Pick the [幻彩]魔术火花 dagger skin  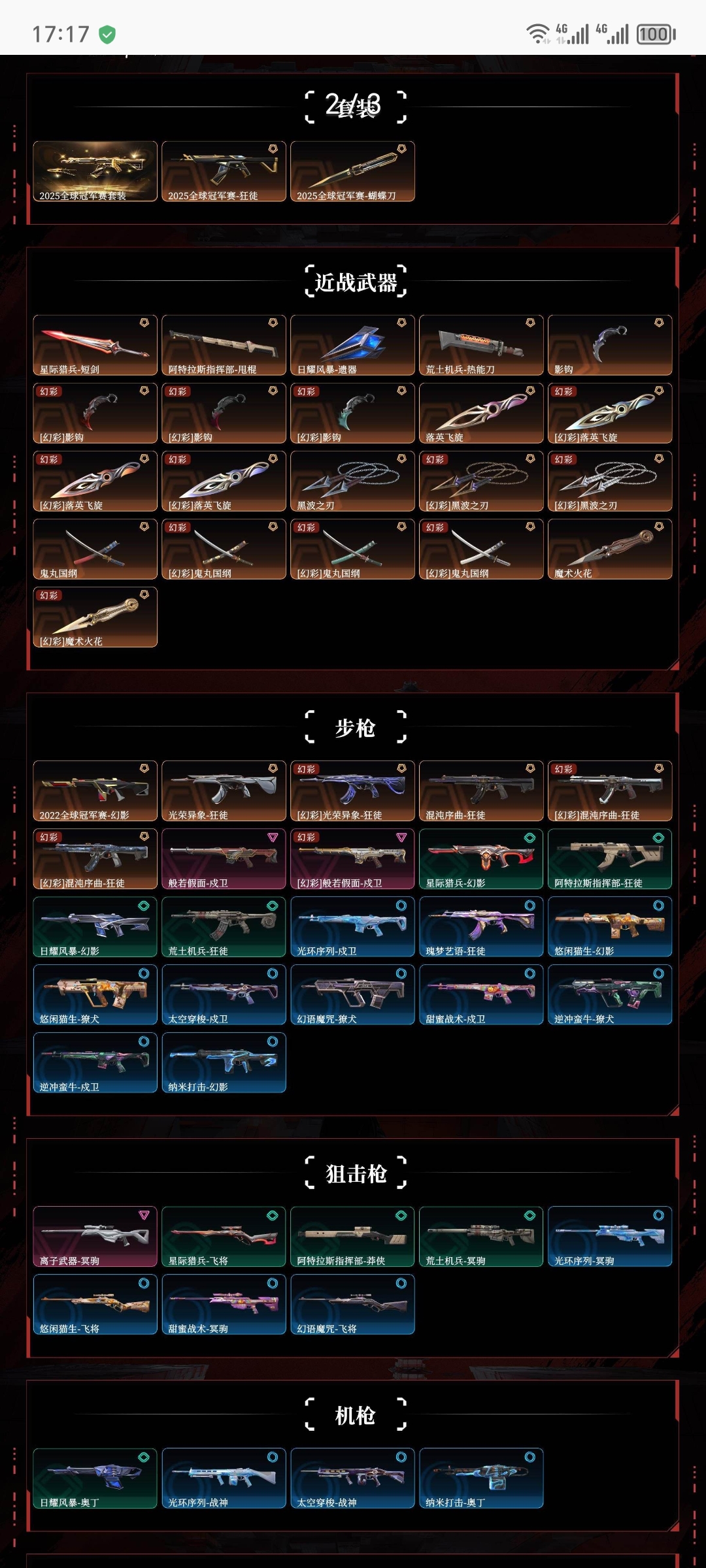point(95,617)
